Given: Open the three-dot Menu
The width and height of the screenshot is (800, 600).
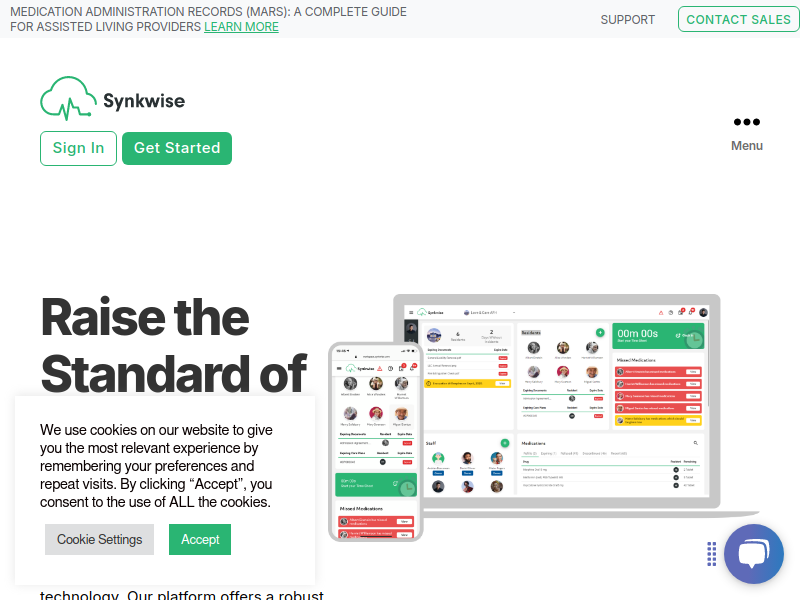Looking at the screenshot, I should click(746, 134).
